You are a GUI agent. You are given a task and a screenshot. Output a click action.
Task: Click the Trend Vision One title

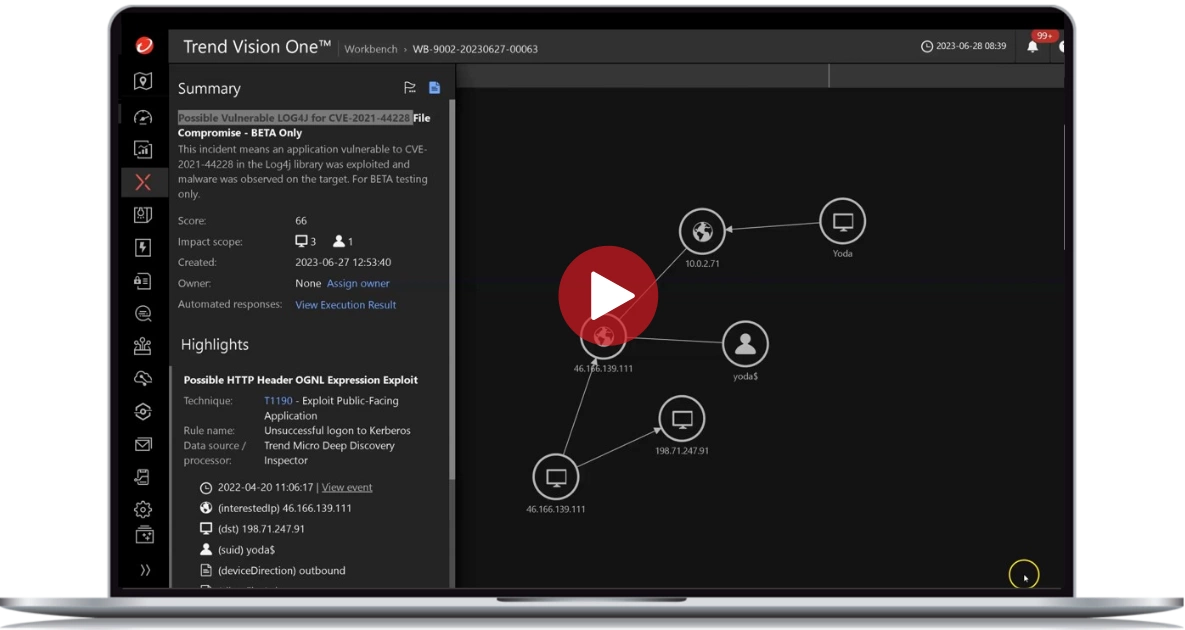coord(257,47)
